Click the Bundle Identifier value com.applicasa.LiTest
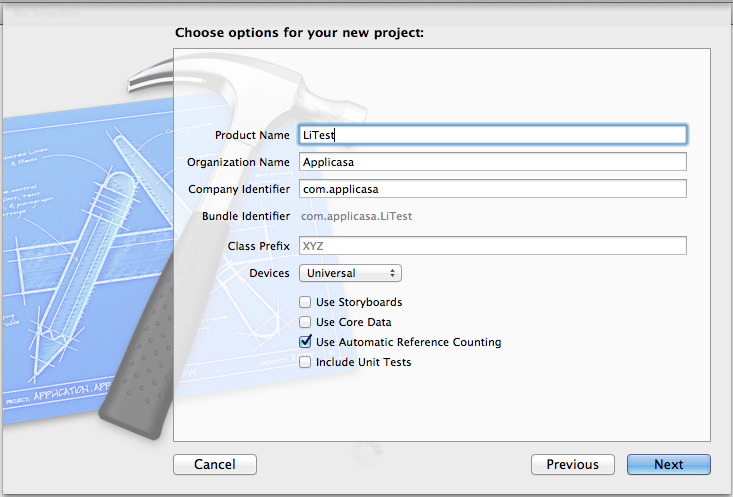733x497 pixels. [x=357, y=216]
